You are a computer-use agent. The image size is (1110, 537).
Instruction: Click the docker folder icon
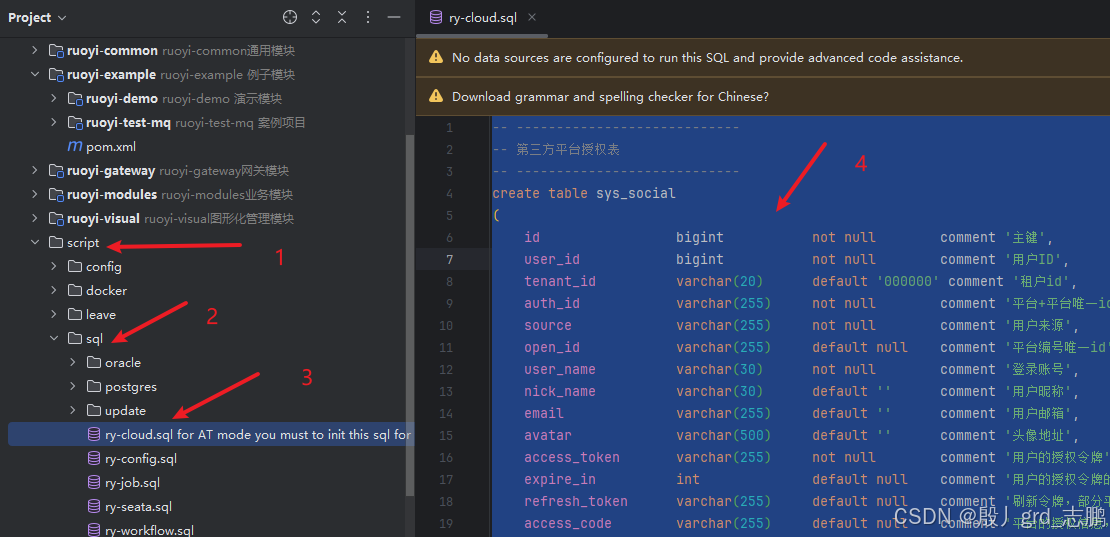(x=75, y=291)
